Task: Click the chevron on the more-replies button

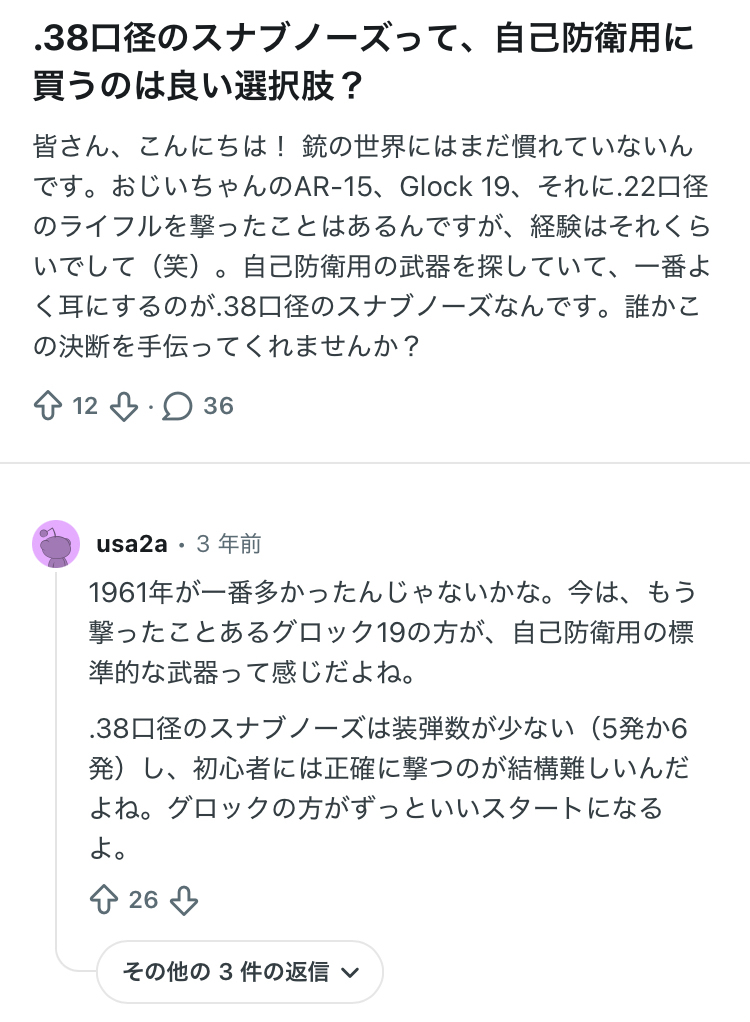Action: tap(350, 971)
